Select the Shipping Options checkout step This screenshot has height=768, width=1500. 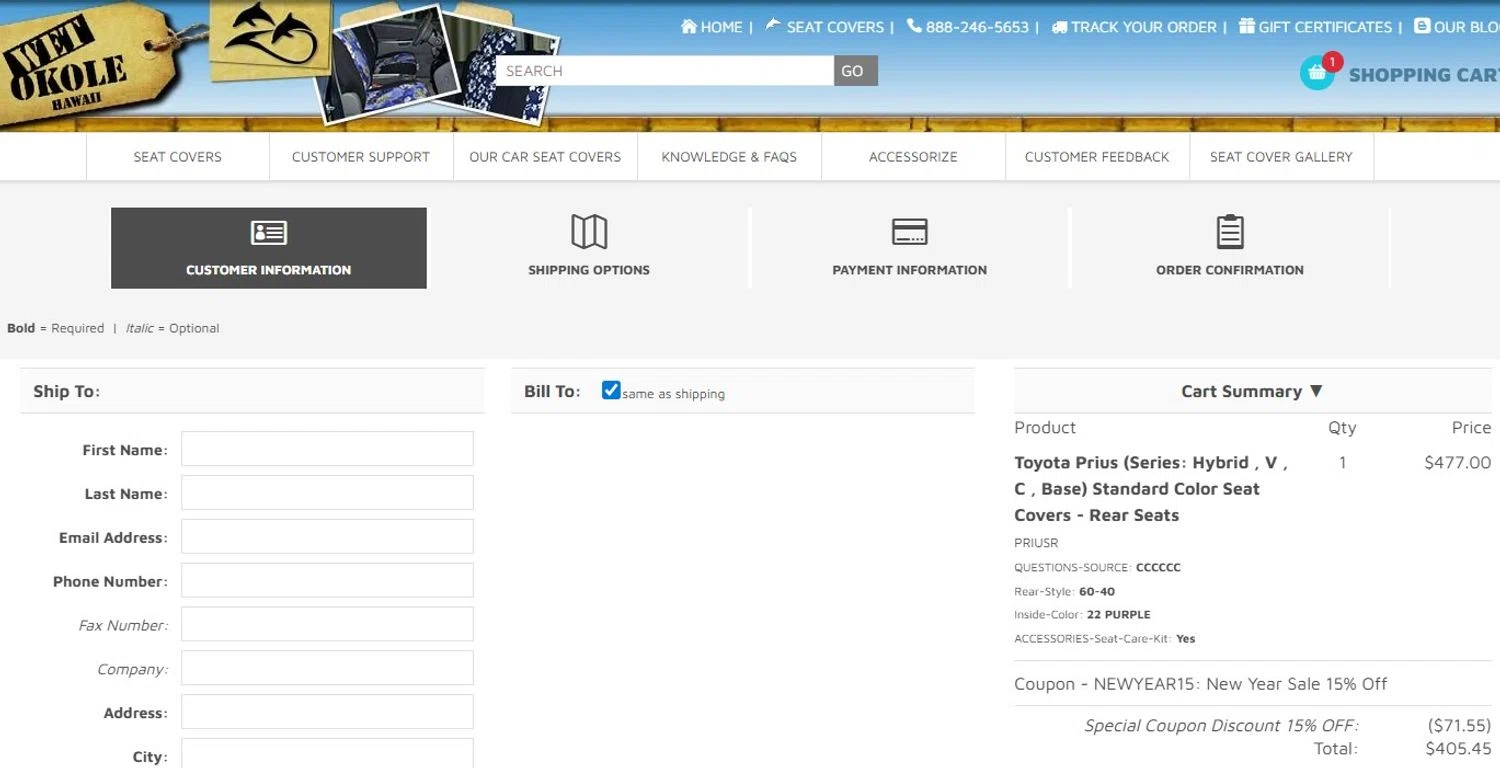tap(589, 248)
